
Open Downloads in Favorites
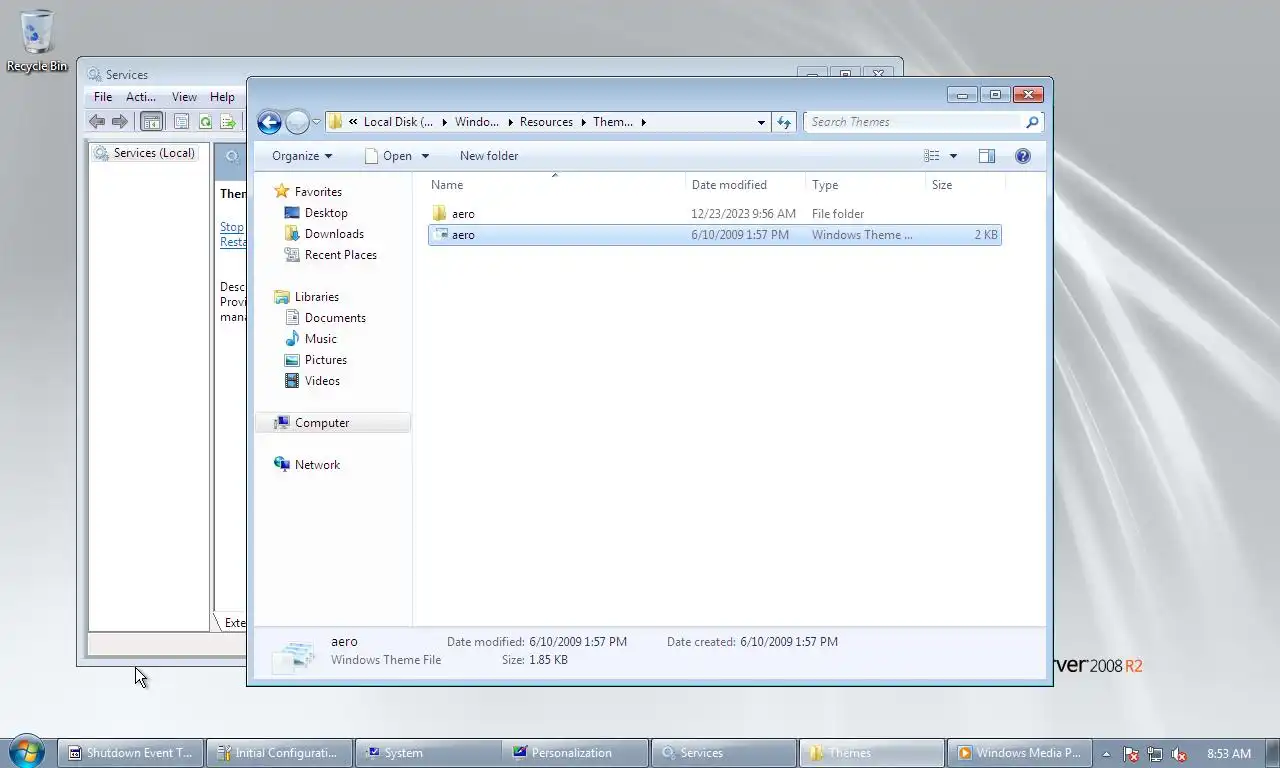tap(334, 234)
